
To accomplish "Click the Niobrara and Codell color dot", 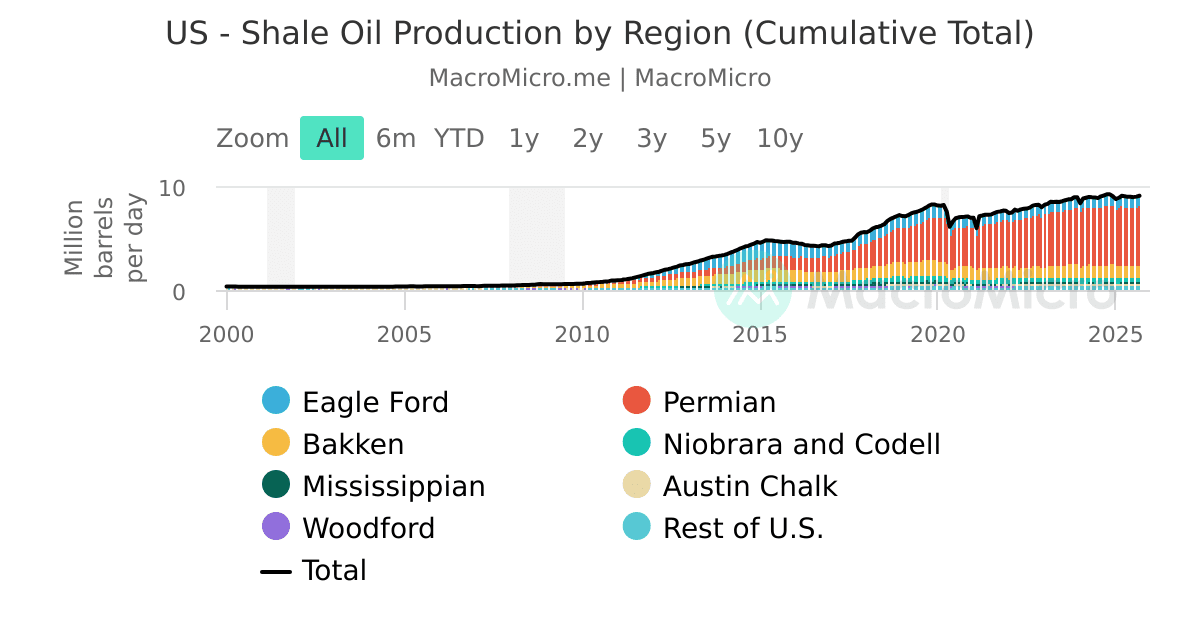I will pos(635,444).
